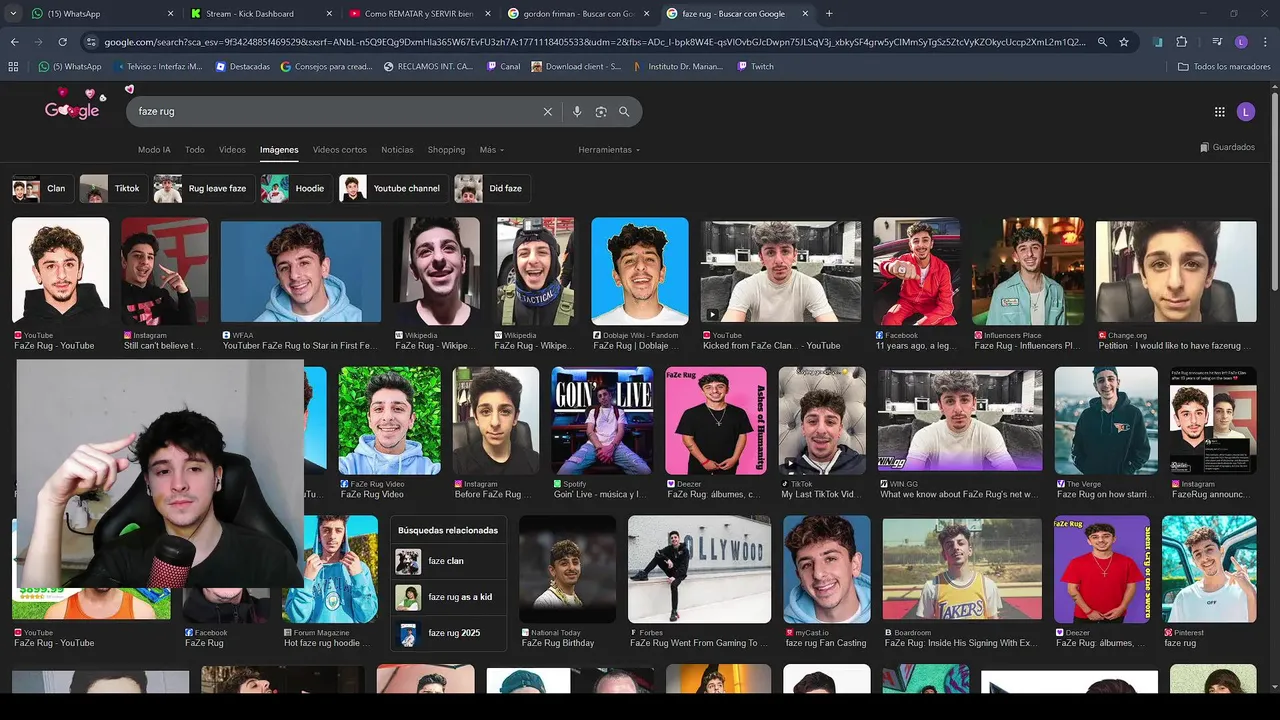
Task: Go back to the previous page
Action: pyautogui.click(x=14, y=42)
